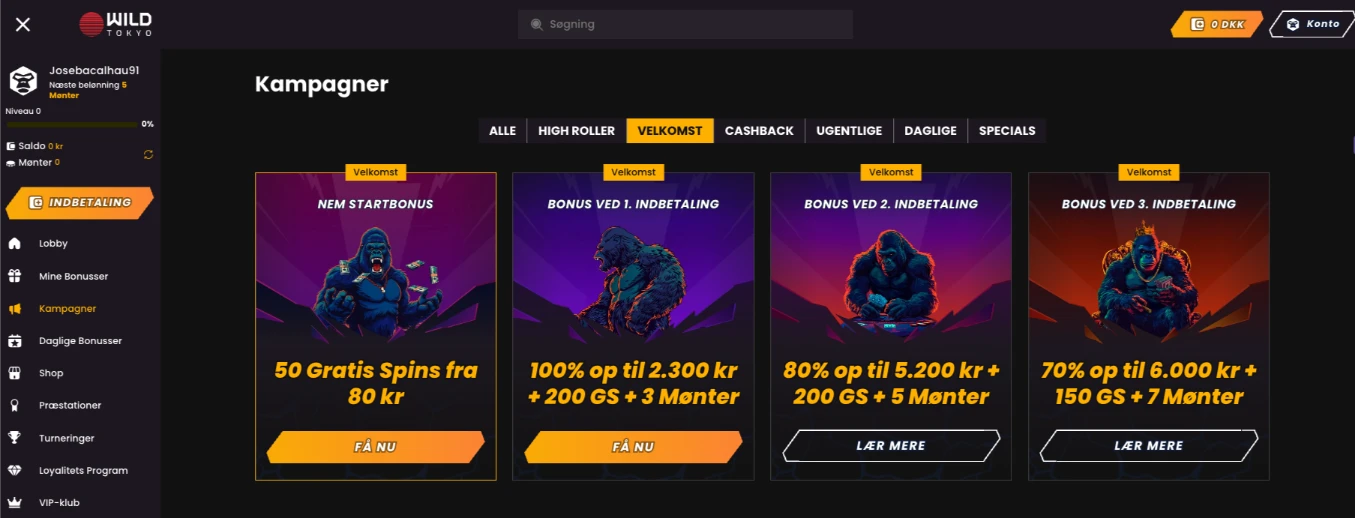1355x518 pixels.
Task: Open the VIP-klub crown icon
Action: [15, 502]
